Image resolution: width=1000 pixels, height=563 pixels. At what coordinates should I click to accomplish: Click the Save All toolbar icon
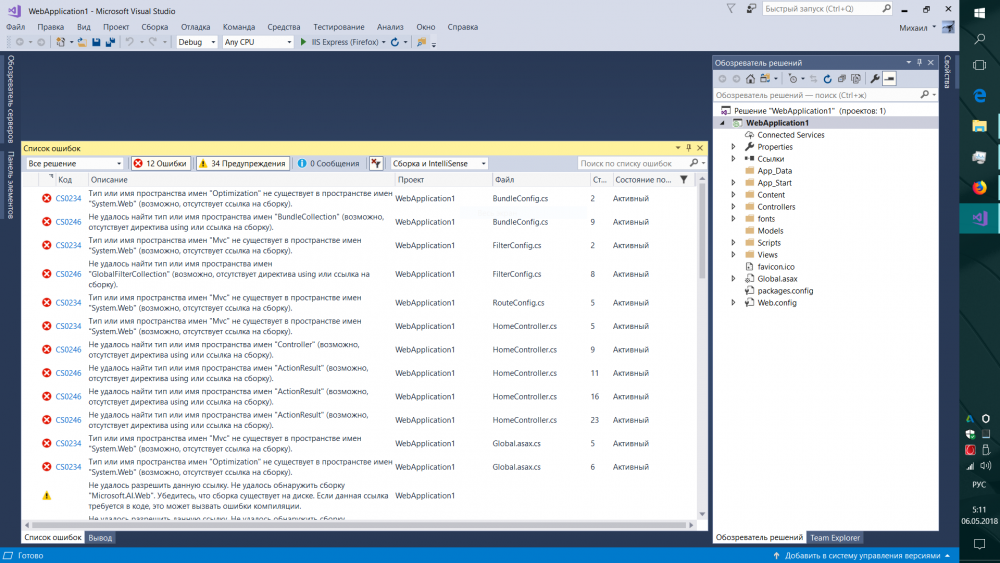click(109, 42)
